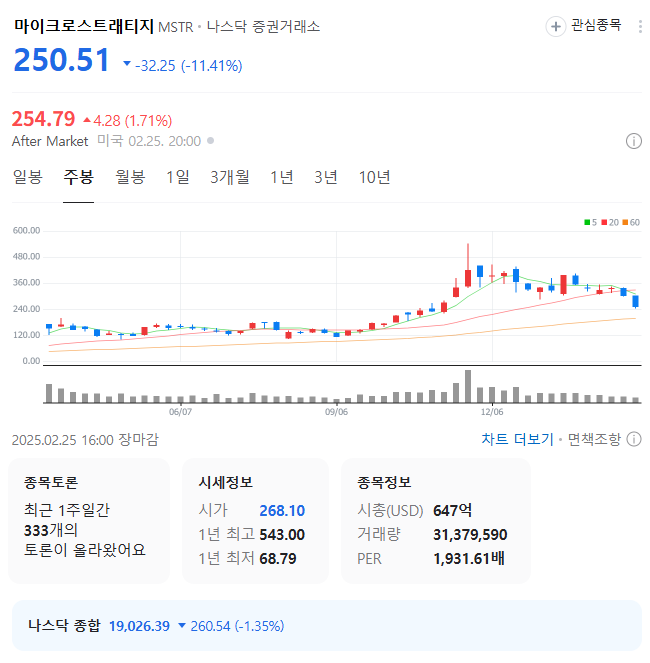Click the current price 250.51

(x=62, y=60)
